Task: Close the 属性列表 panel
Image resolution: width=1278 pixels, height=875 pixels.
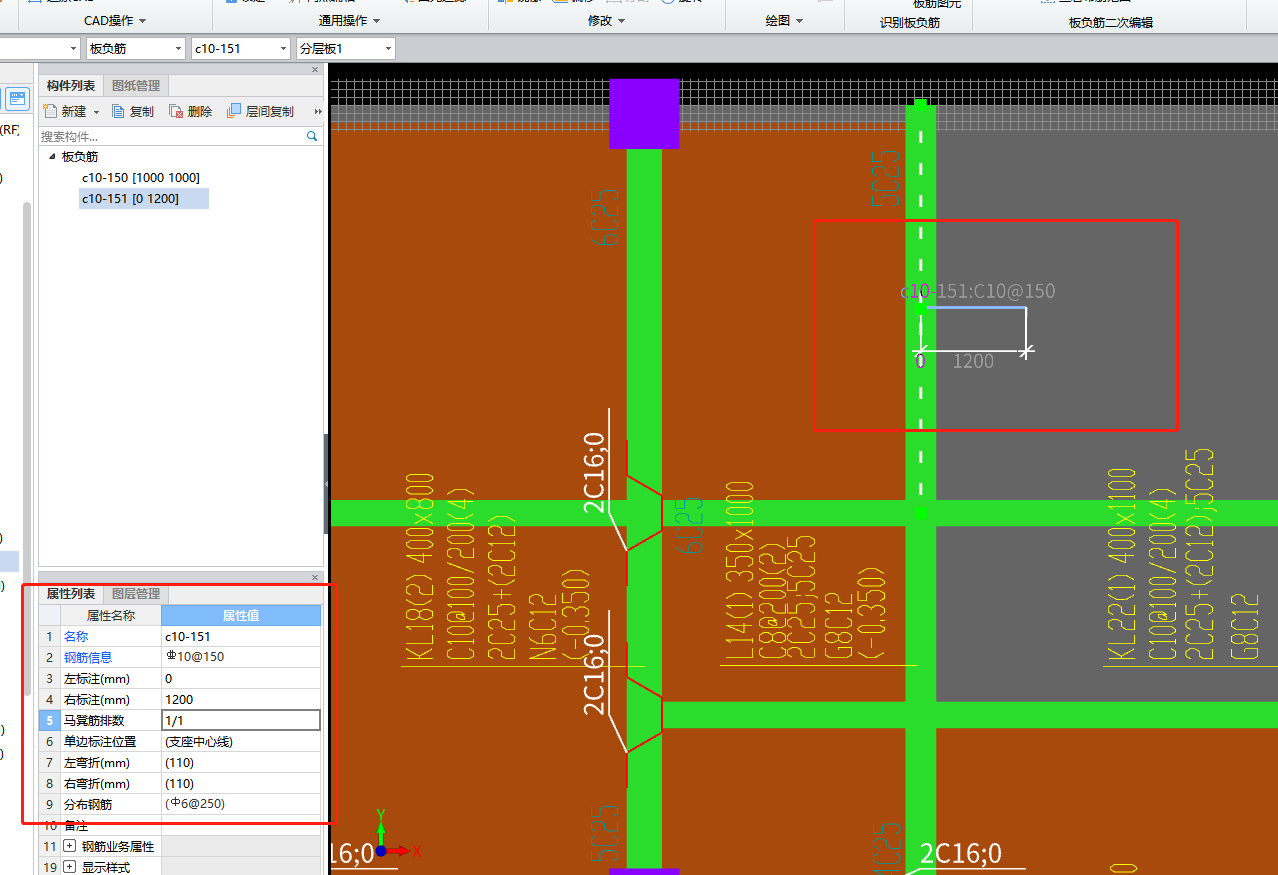Action: (x=315, y=578)
